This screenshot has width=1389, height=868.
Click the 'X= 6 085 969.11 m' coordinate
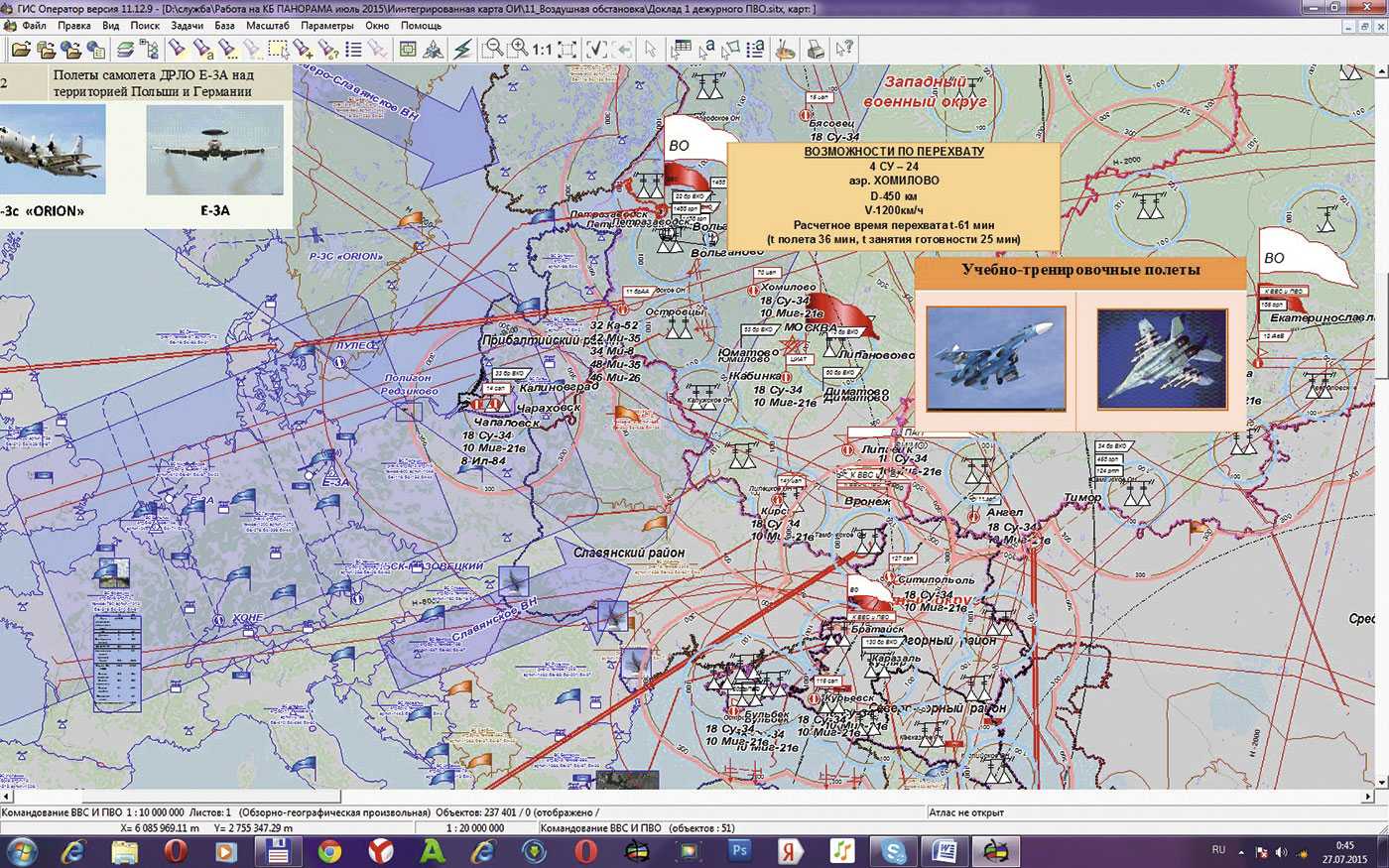coord(160,828)
